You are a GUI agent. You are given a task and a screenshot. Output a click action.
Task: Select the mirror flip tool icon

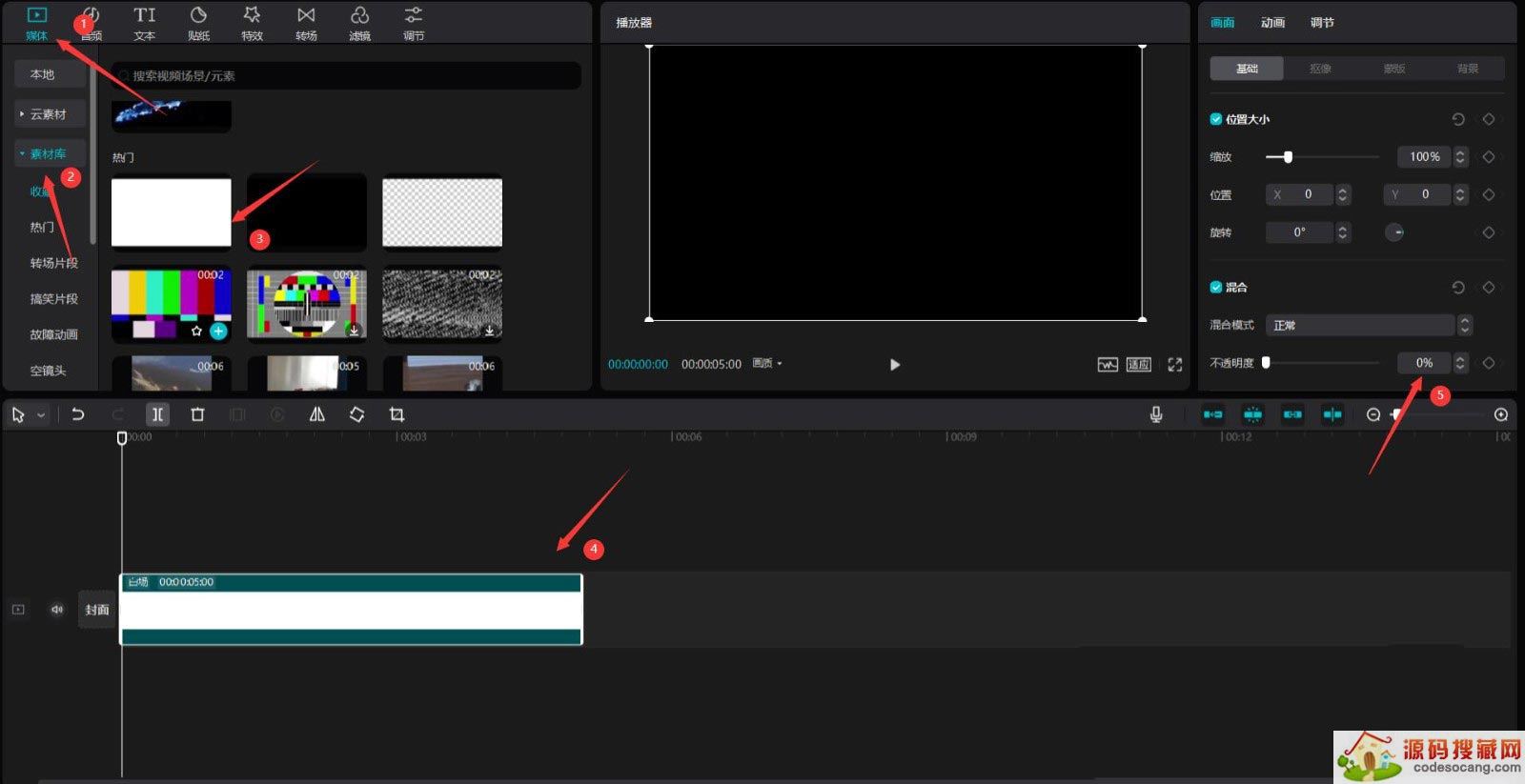pyautogui.click(x=317, y=414)
